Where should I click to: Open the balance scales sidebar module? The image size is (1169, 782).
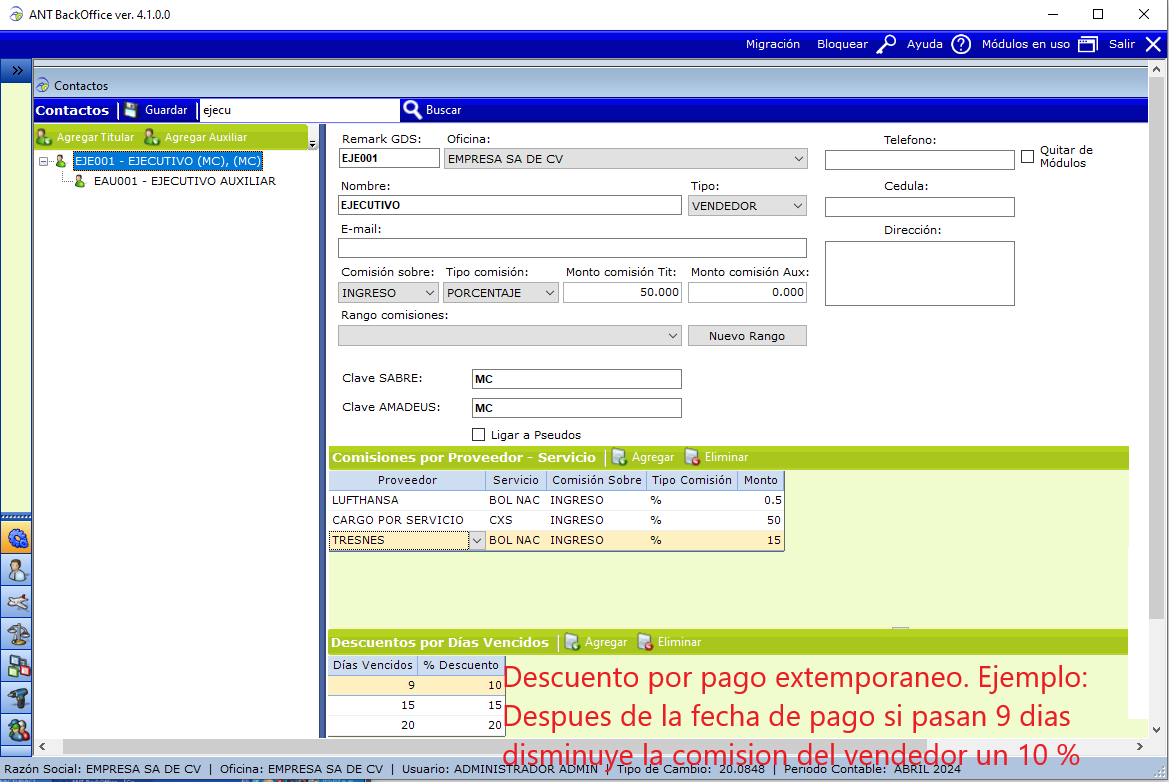17,634
